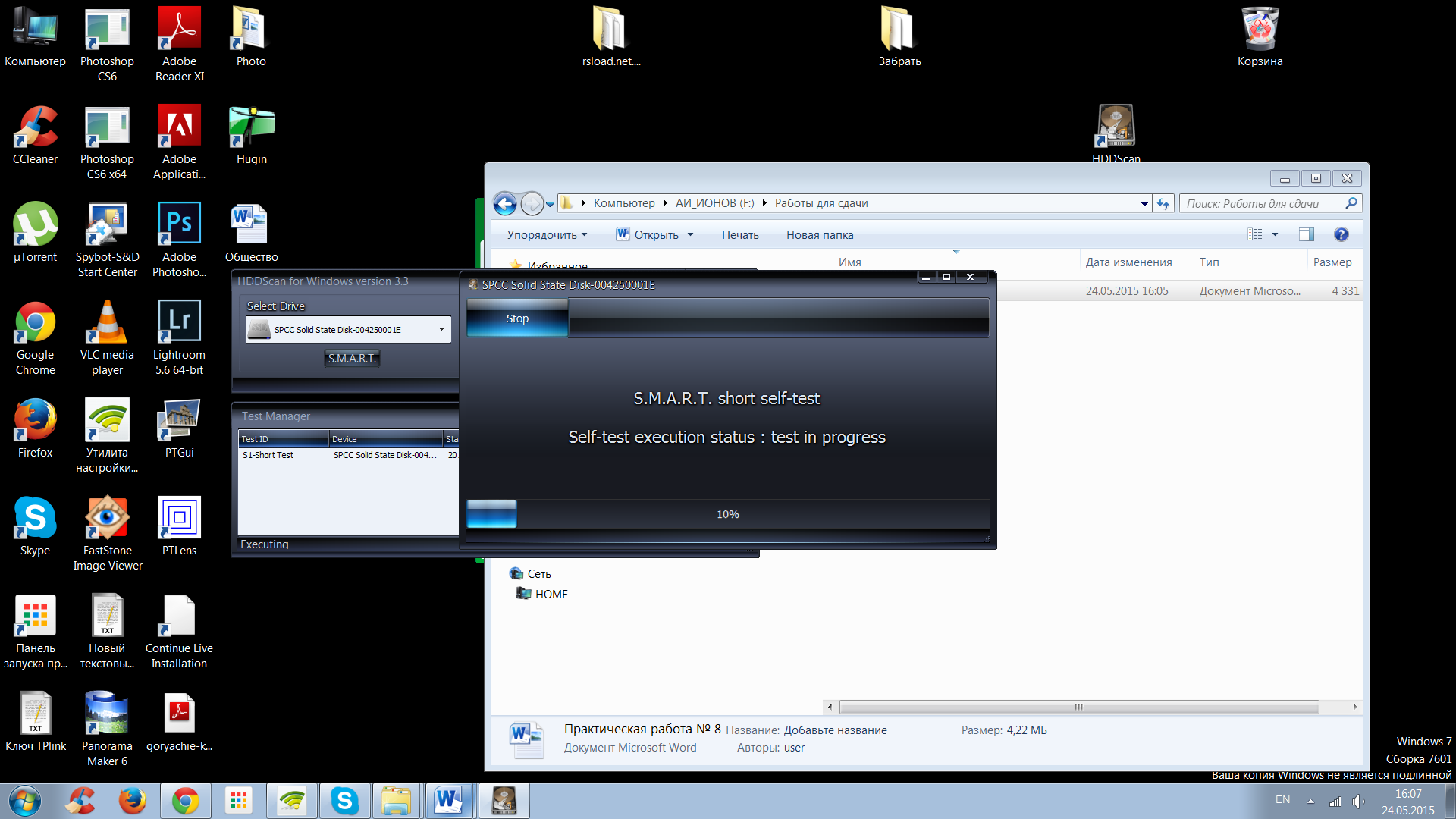Launch PTGui from desktop
Image resolution: width=1456 pixels, height=819 pixels.
pos(179,428)
